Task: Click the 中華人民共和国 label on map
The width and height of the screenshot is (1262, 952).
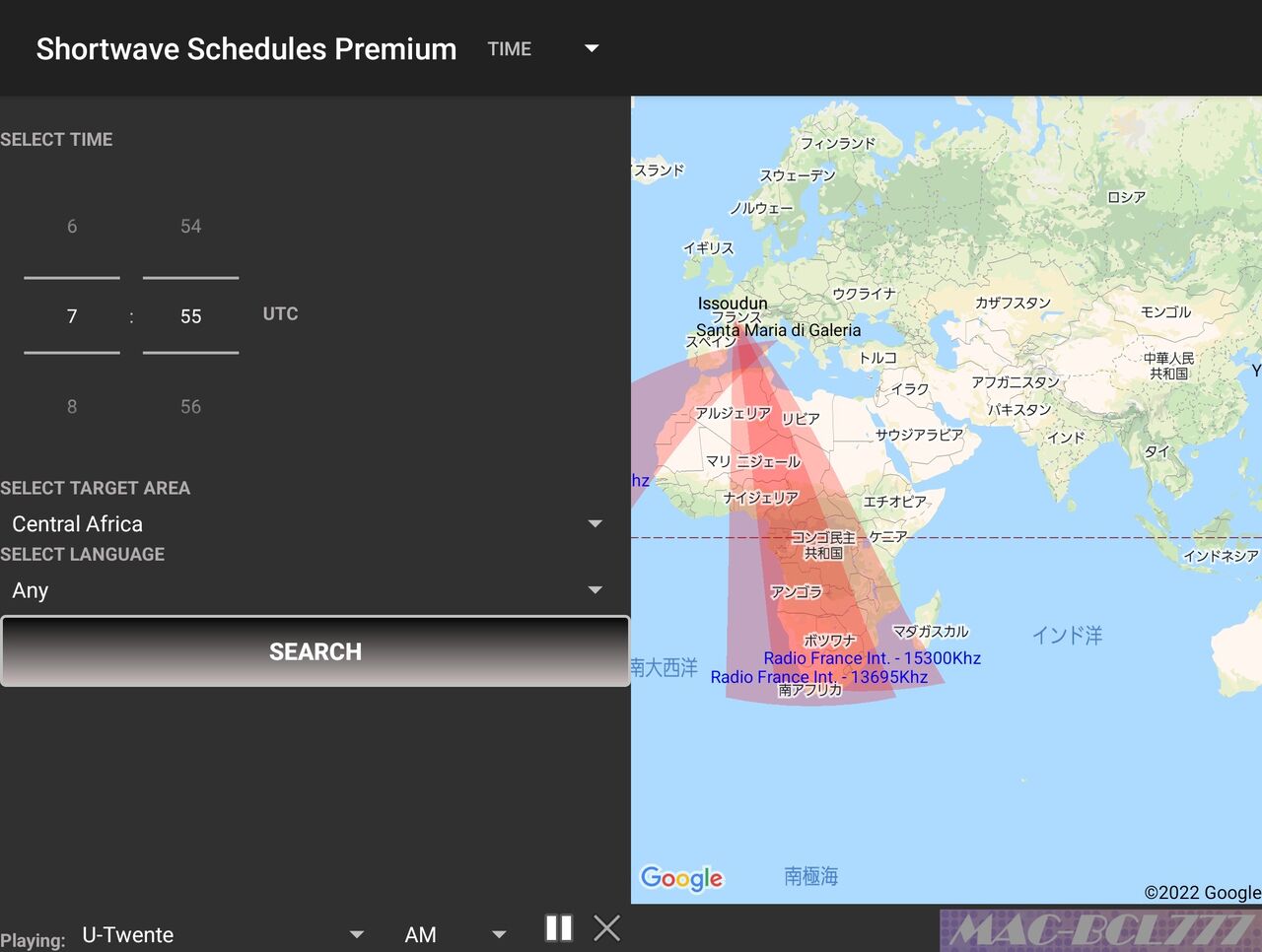Action: [x=1168, y=366]
